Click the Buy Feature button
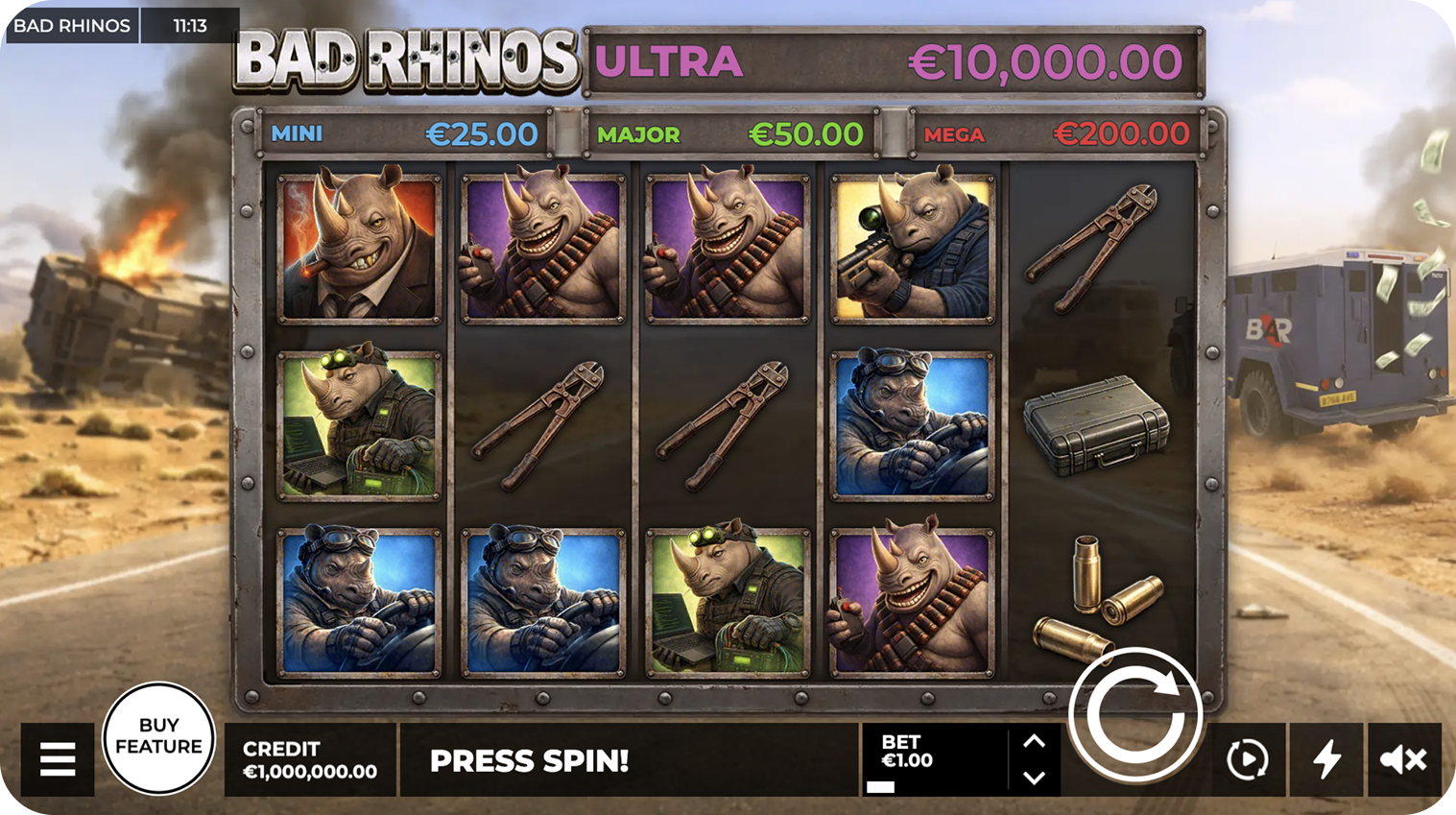Screen dimensions: 1456x815 point(158,737)
